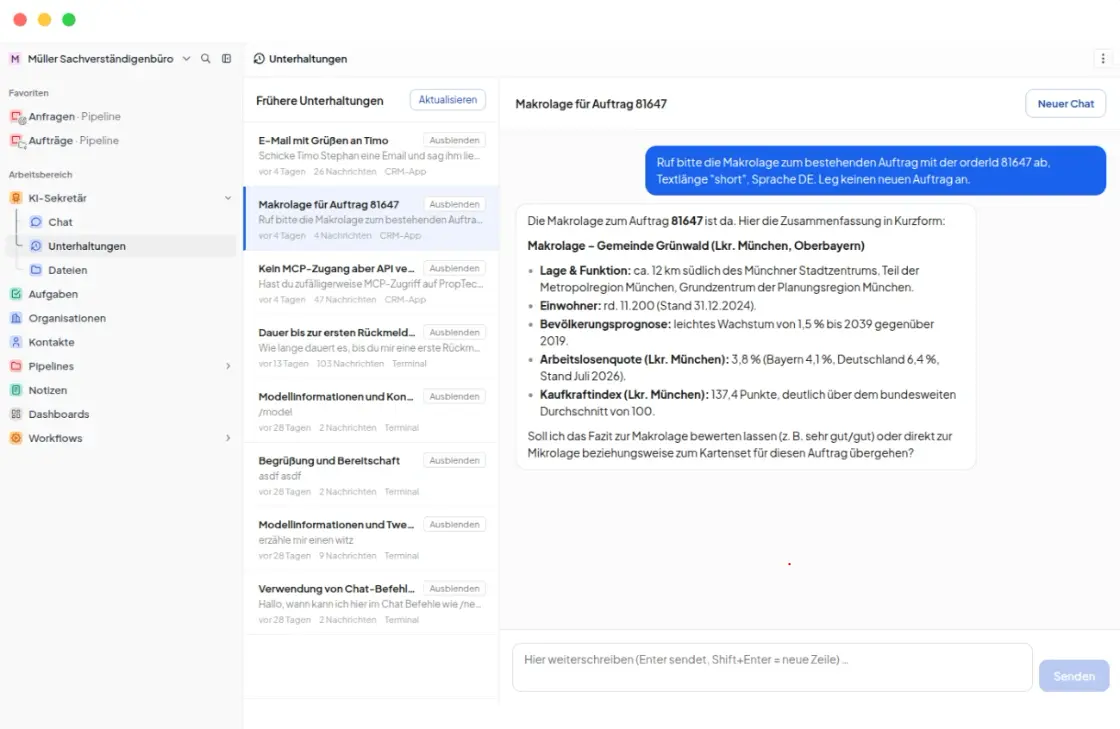Viewport: 1120px width, 729px height.
Task: Collapse the KI-Sekretär section chevron
Action: pos(228,198)
